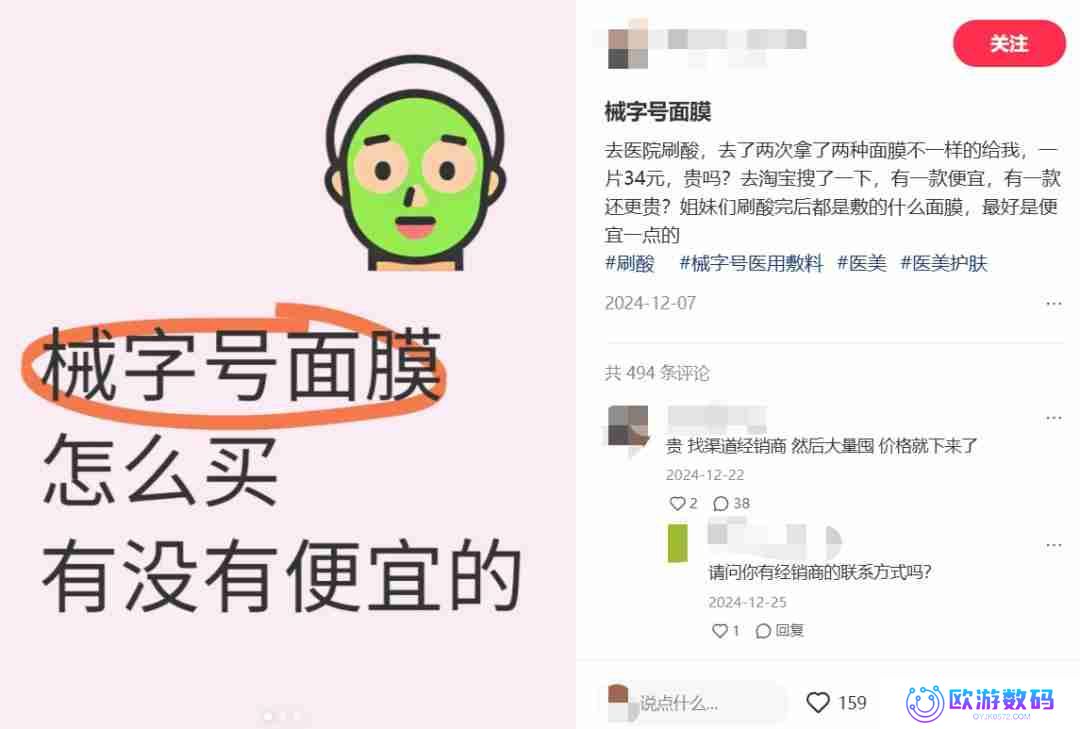The width and height of the screenshot is (1080, 729).
Task: Open the green avatar of the reply author
Action: tap(678, 544)
